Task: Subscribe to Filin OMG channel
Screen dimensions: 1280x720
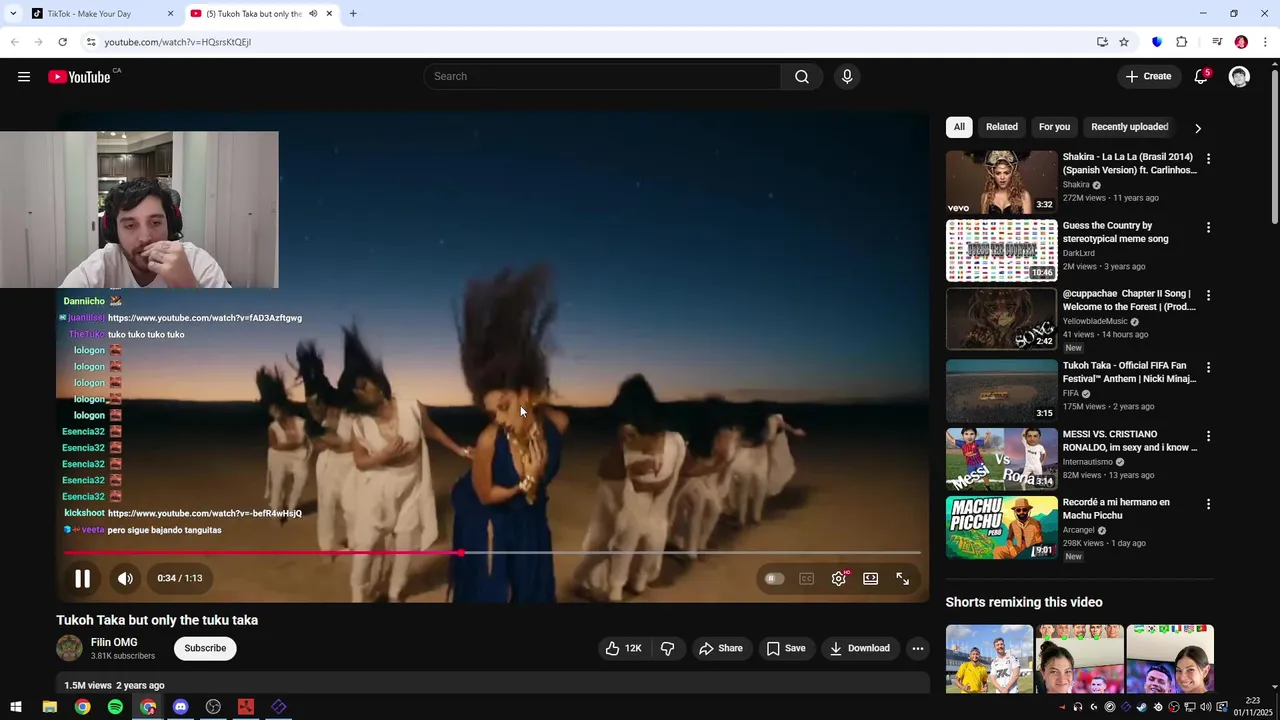Action: click(205, 648)
